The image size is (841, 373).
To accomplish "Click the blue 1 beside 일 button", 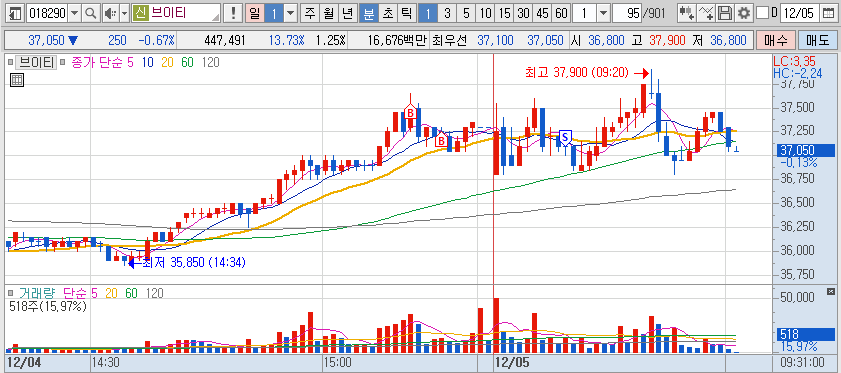I will (x=273, y=13).
